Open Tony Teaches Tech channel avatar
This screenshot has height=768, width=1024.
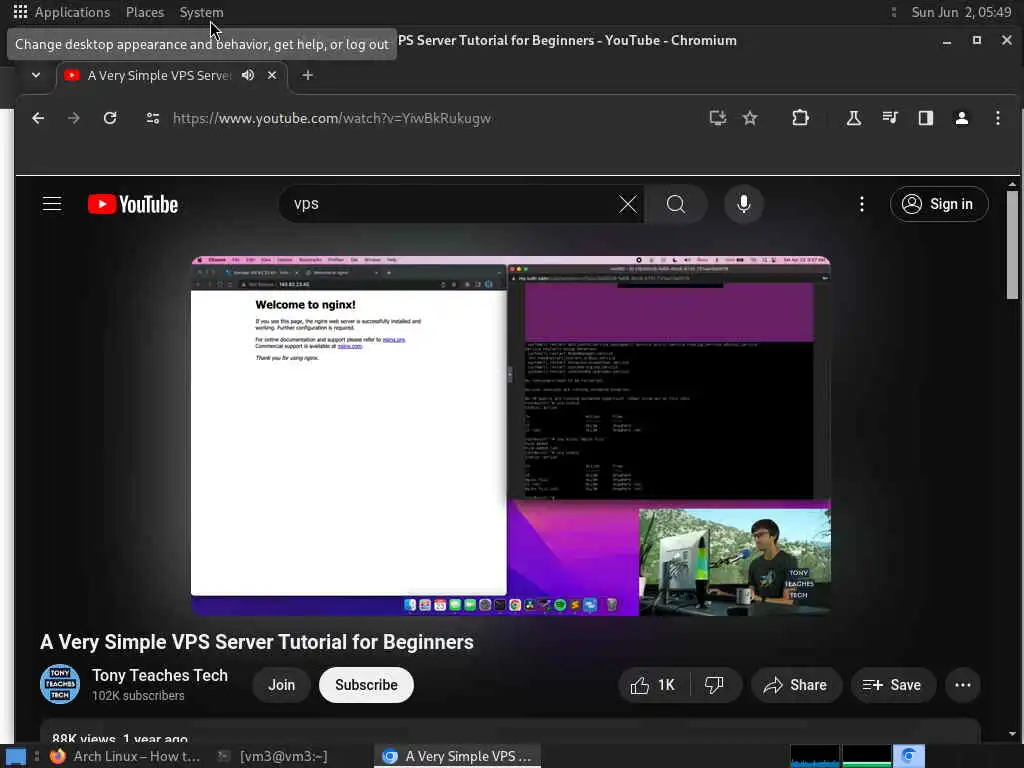click(x=60, y=684)
